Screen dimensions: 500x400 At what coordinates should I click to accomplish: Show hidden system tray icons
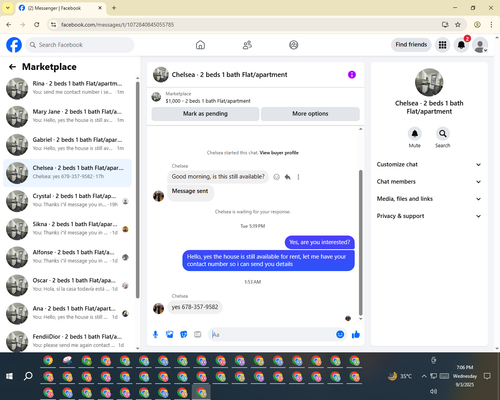[424, 376]
